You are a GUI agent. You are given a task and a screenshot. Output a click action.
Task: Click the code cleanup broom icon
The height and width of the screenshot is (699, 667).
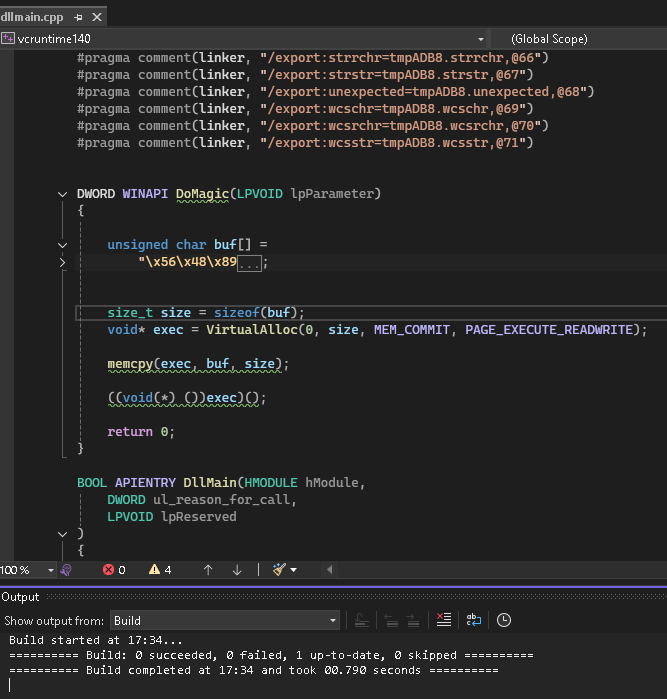pos(279,570)
